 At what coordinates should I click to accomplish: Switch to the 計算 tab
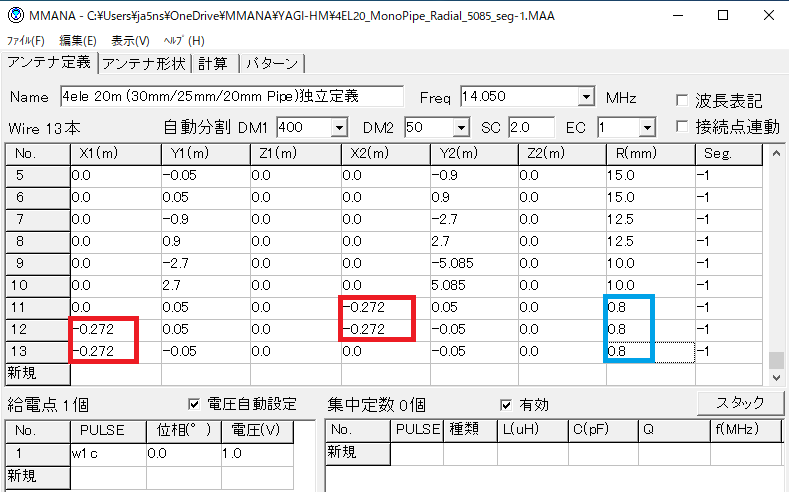(x=212, y=64)
